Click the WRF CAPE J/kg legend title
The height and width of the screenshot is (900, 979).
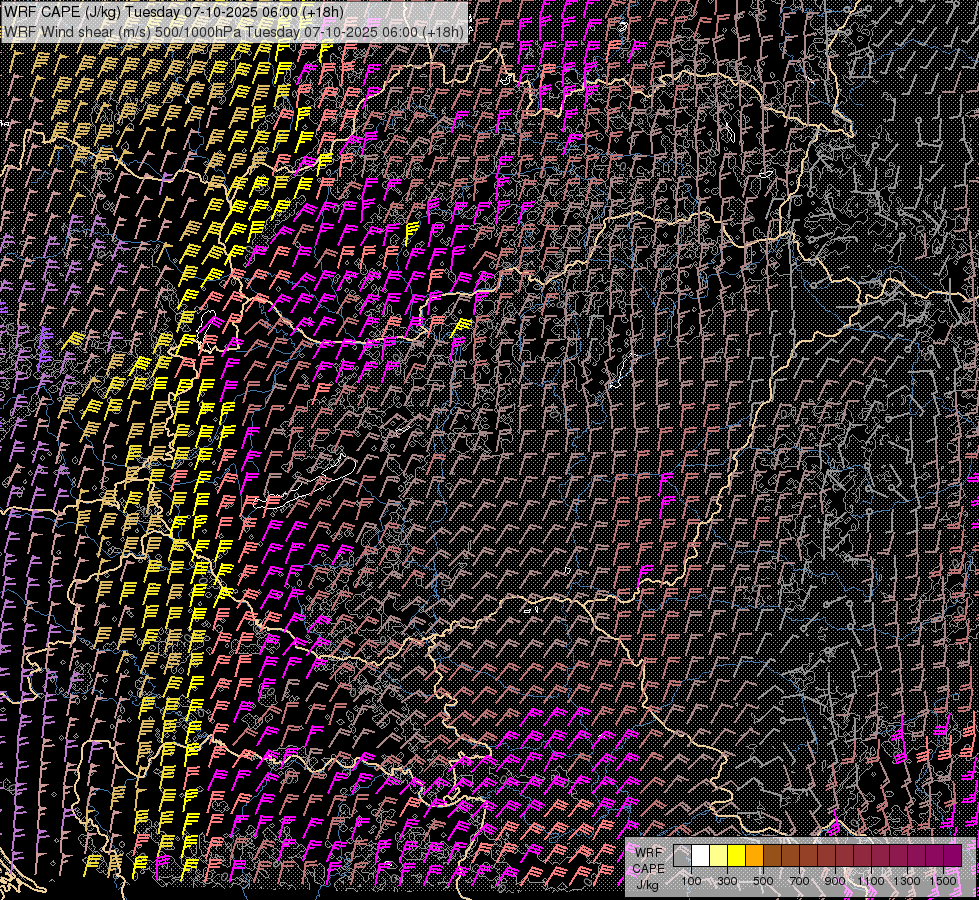click(x=648, y=868)
